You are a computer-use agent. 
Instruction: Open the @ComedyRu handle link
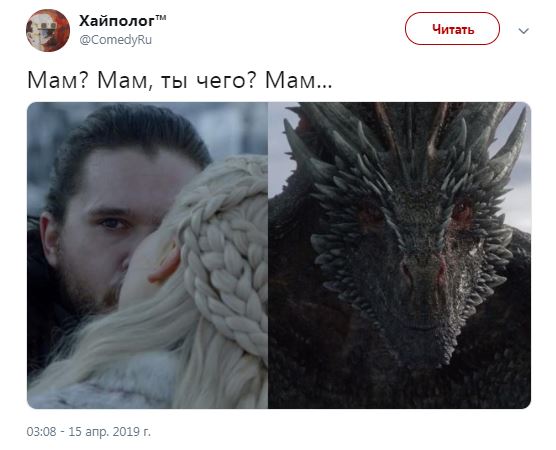point(116,40)
